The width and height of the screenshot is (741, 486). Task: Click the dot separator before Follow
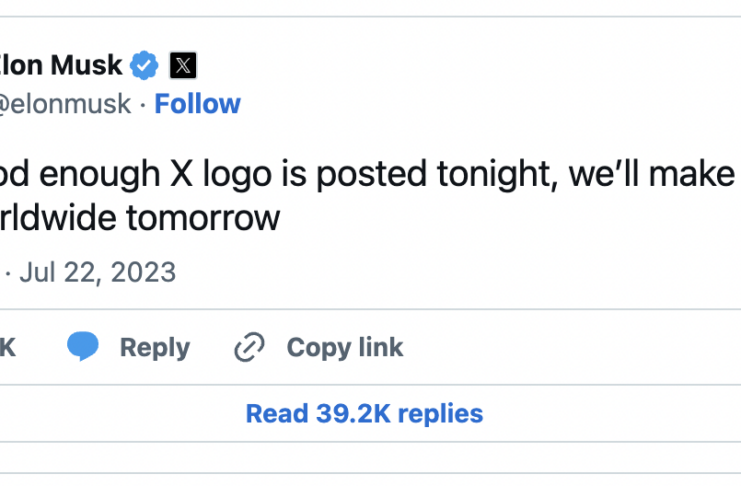(x=143, y=104)
